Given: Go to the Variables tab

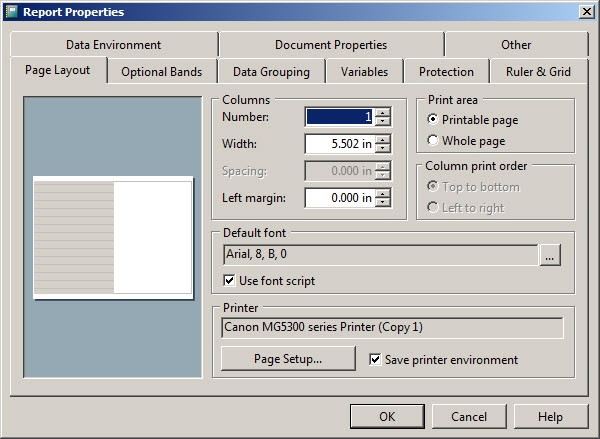Looking at the screenshot, I should pos(364,72).
